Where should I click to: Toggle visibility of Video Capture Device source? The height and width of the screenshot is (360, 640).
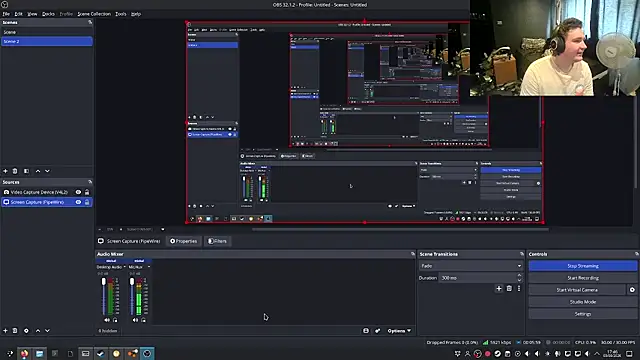click(78, 192)
